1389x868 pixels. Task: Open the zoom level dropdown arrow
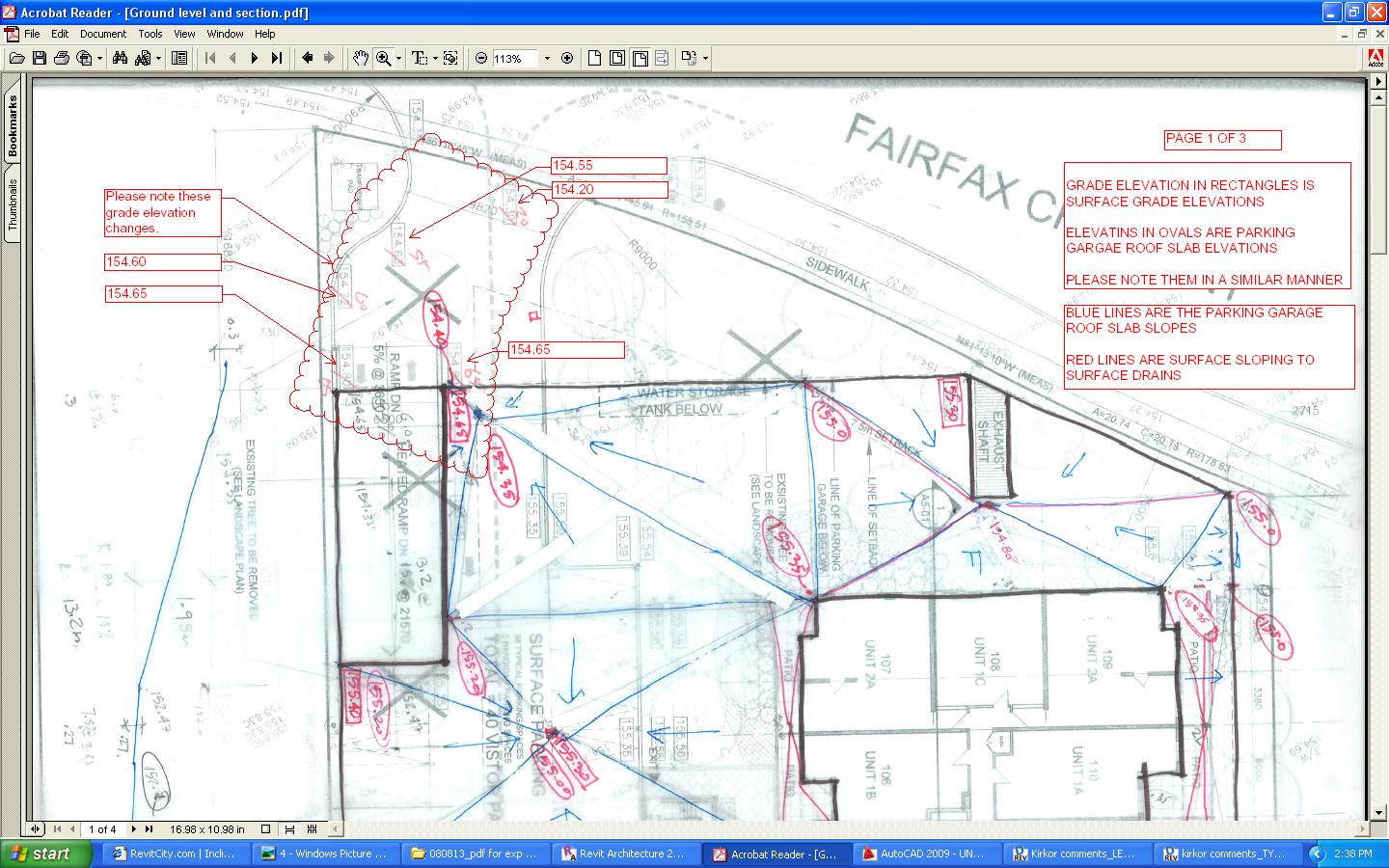pos(547,58)
